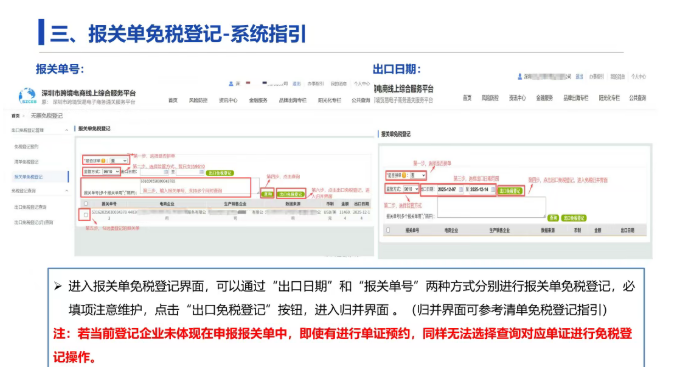The height and width of the screenshot is (384, 690).
Task: Open 阳光化专栏 in the 报关单号 screenshot nav bar
Action: point(330,100)
